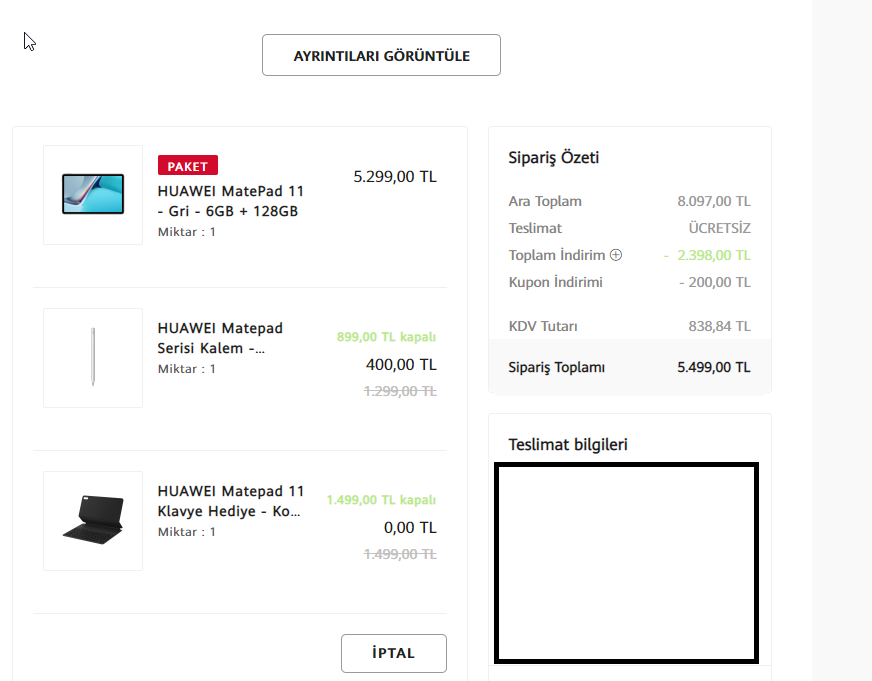Screen dimensions: 872x681
Task: Click the Sipariş Toplamı label
Action: coord(556,367)
